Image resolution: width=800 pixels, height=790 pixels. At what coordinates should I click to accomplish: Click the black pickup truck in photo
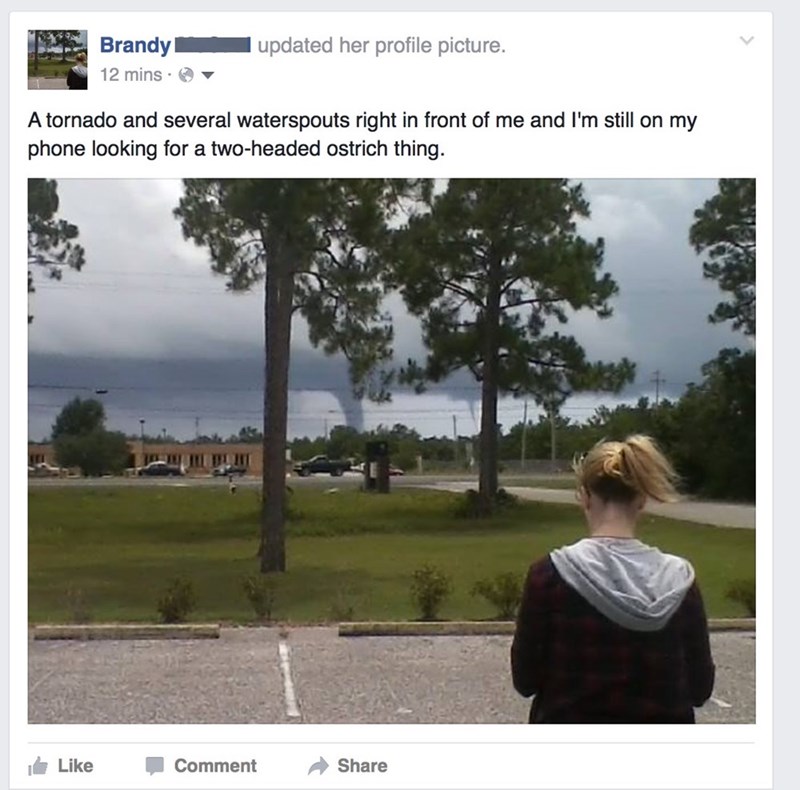[x=323, y=465]
